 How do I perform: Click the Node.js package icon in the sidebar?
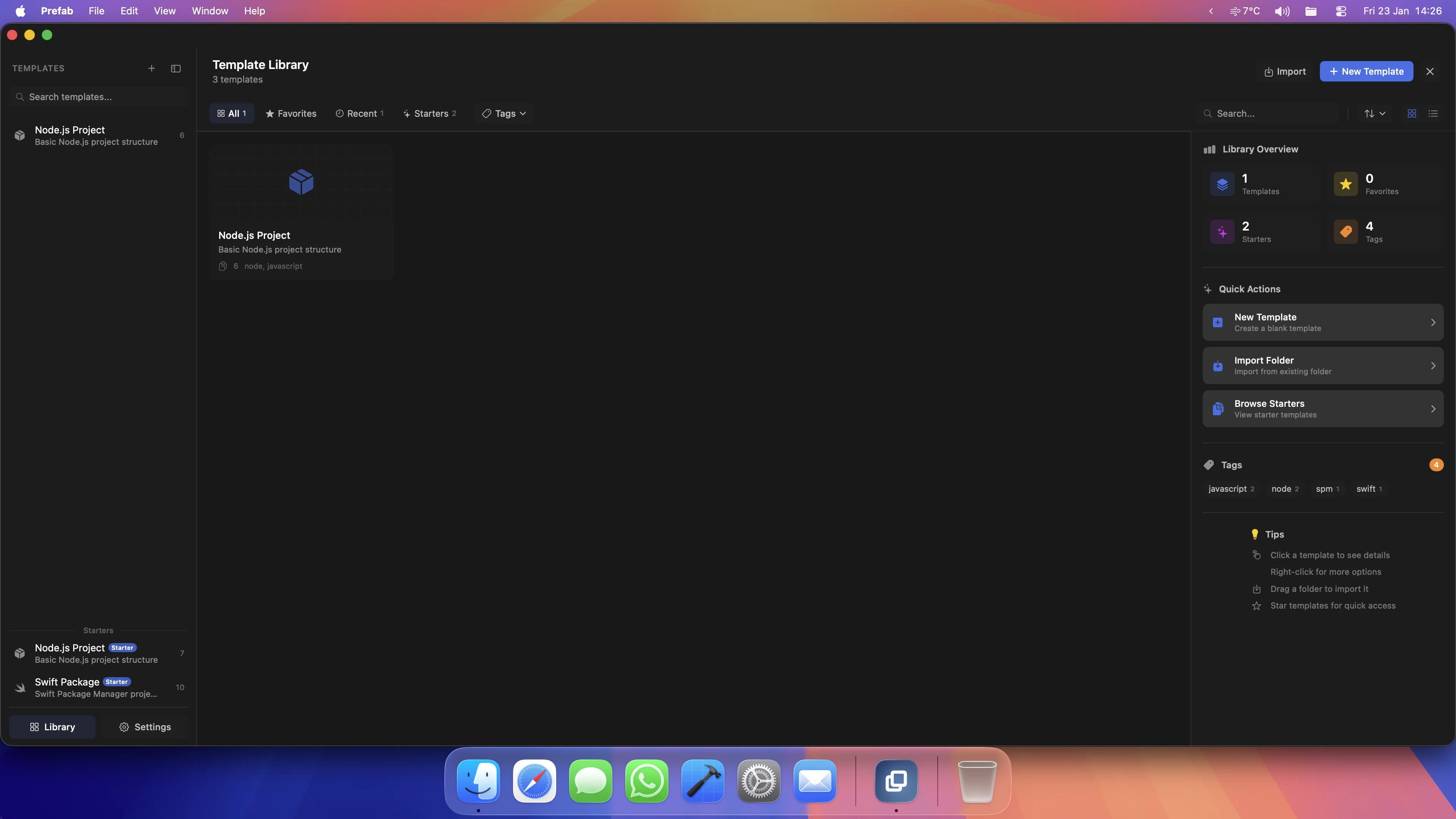(x=20, y=135)
